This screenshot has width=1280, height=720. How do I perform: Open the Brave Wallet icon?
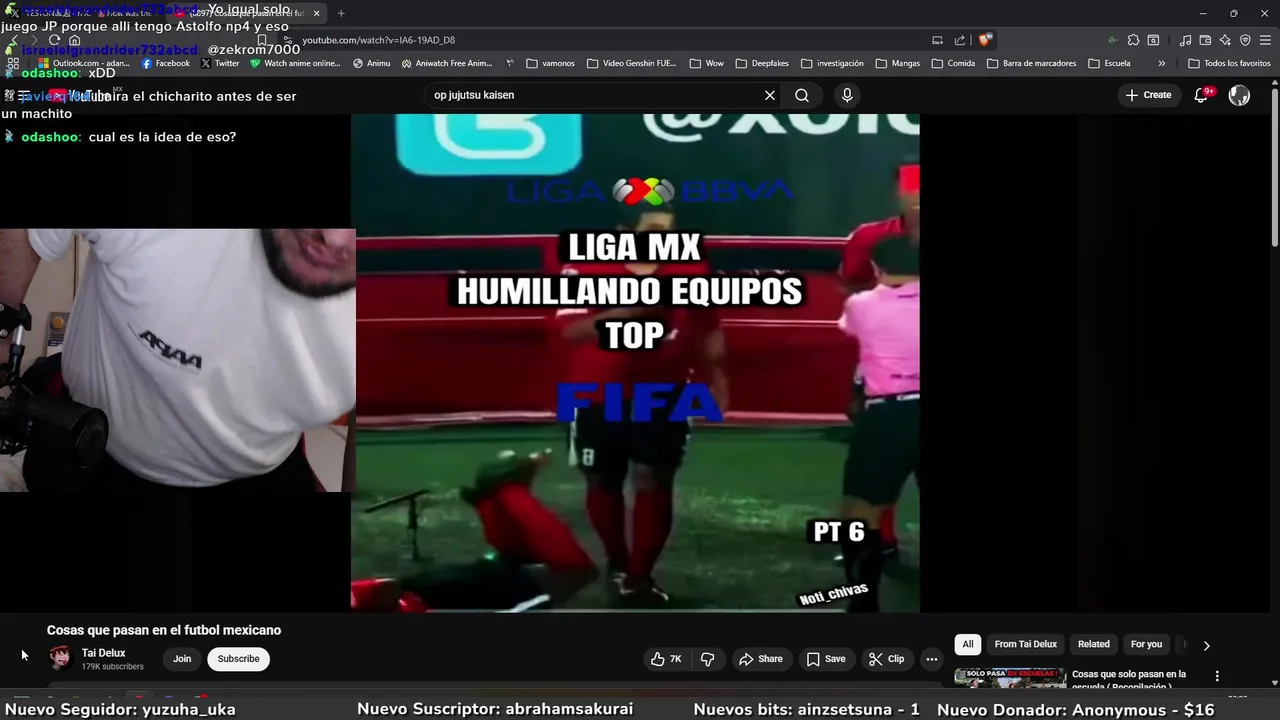coord(1205,40)
